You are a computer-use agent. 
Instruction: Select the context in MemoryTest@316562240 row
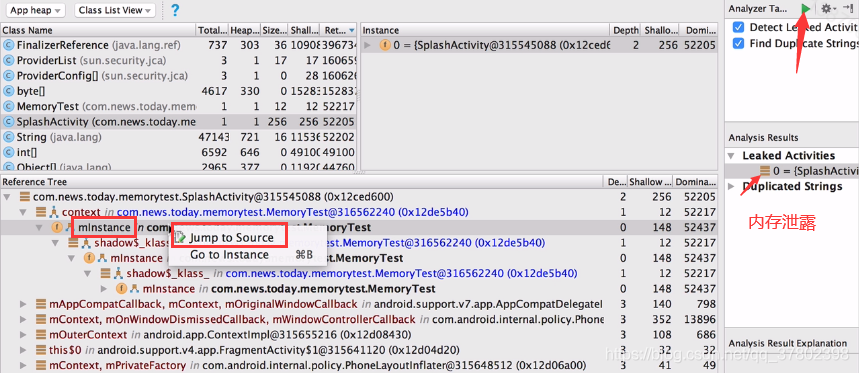point(359,212)
